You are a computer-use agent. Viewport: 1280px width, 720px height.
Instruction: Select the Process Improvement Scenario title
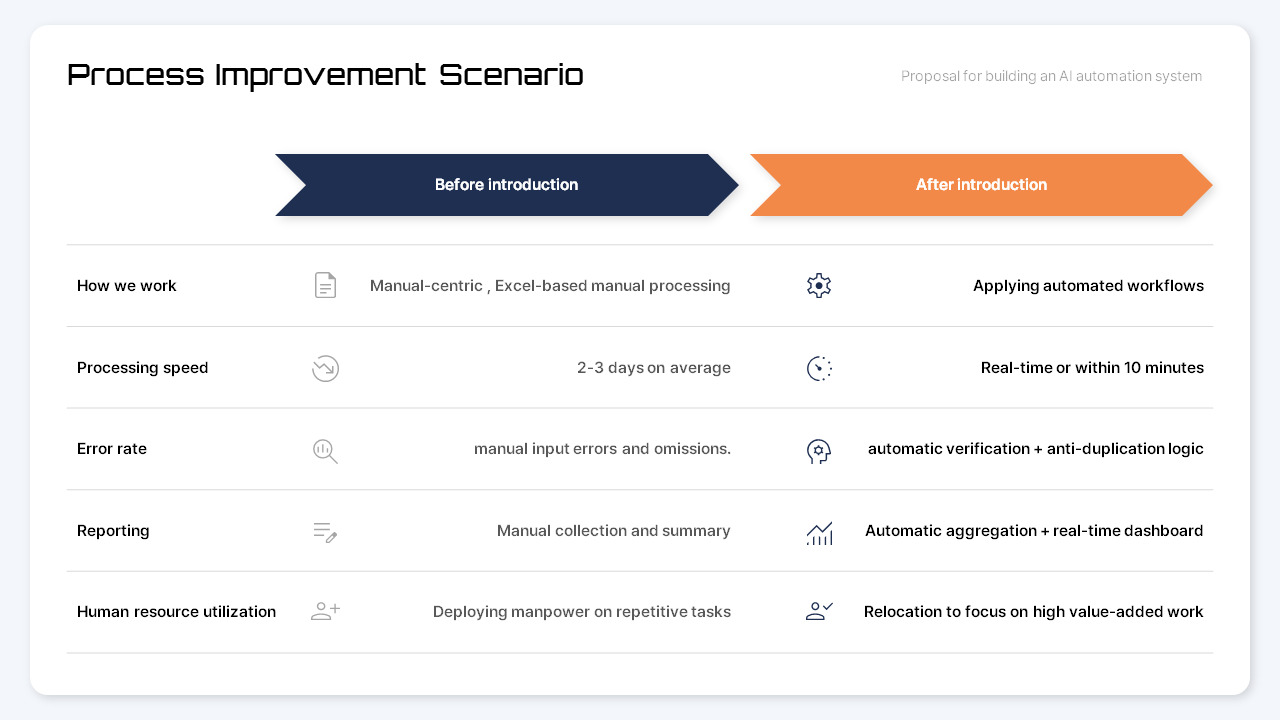[x=325, y=75]
